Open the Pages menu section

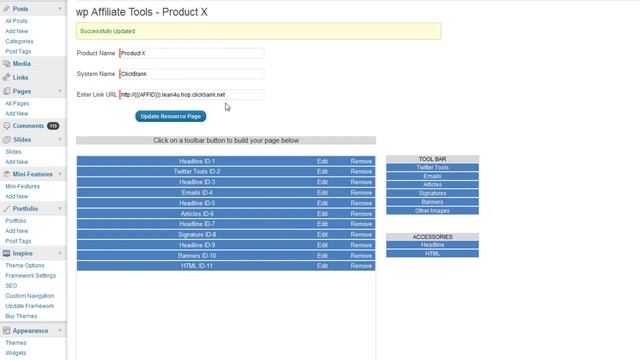pyautogui.click(x=22, y=91)
